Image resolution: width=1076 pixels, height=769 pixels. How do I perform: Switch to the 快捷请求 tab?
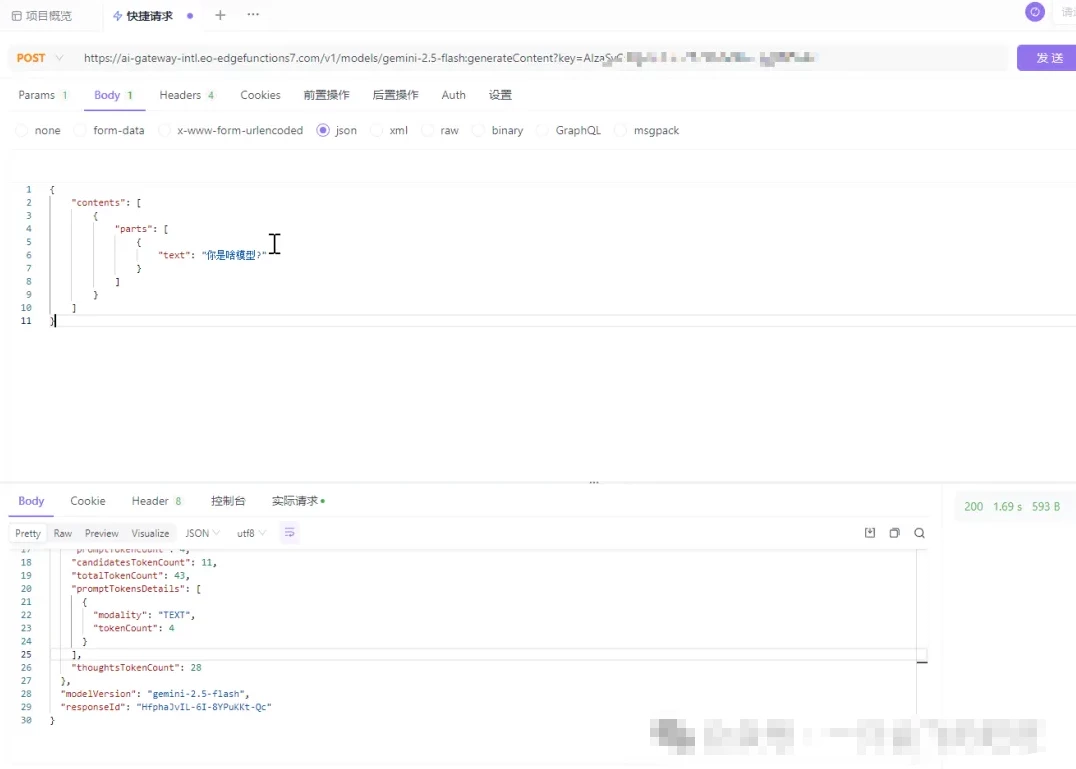pyautogui.click(x=143, y=16)
